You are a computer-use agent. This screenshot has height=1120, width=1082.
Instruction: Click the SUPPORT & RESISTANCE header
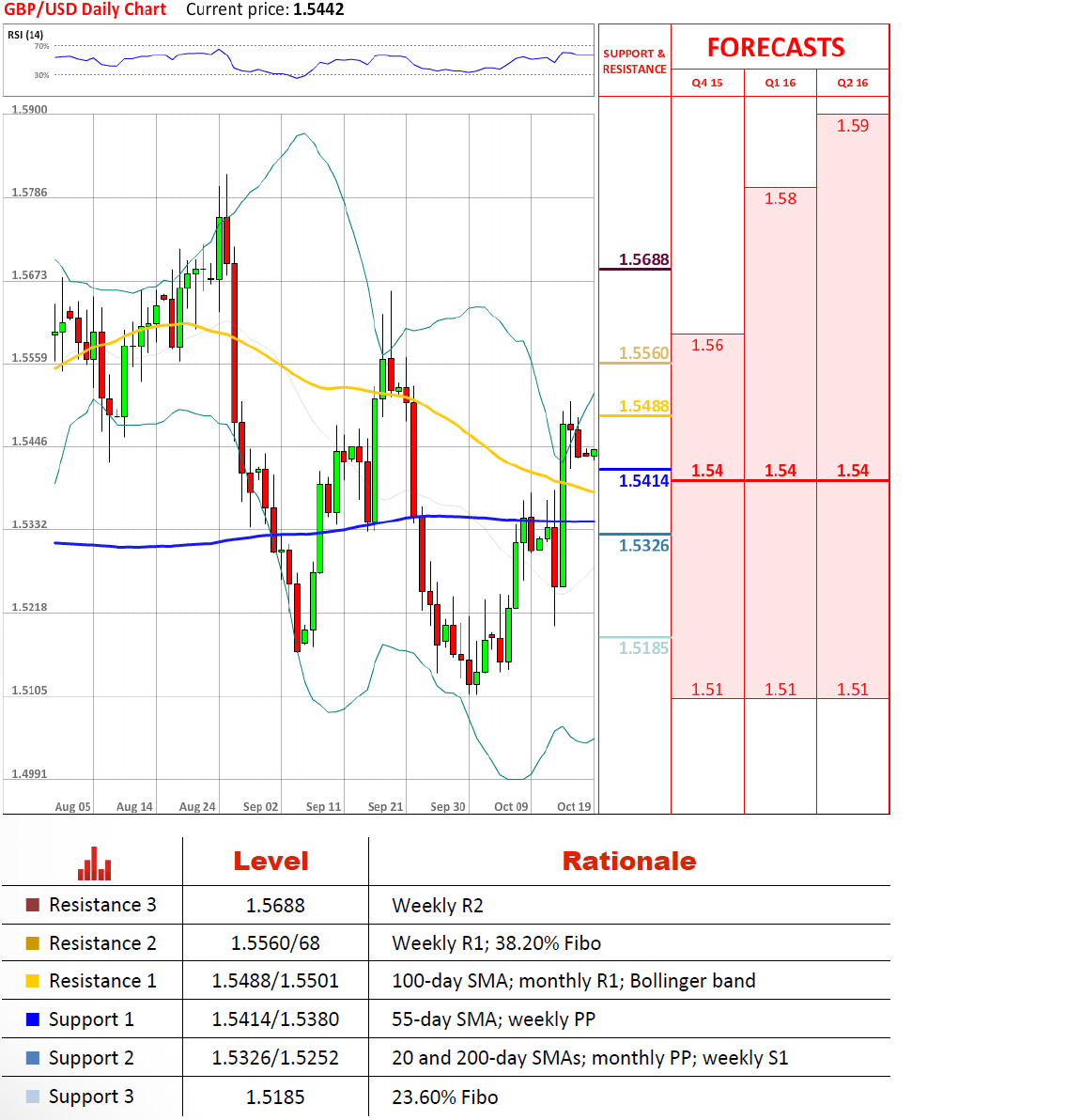coord(634,61)
